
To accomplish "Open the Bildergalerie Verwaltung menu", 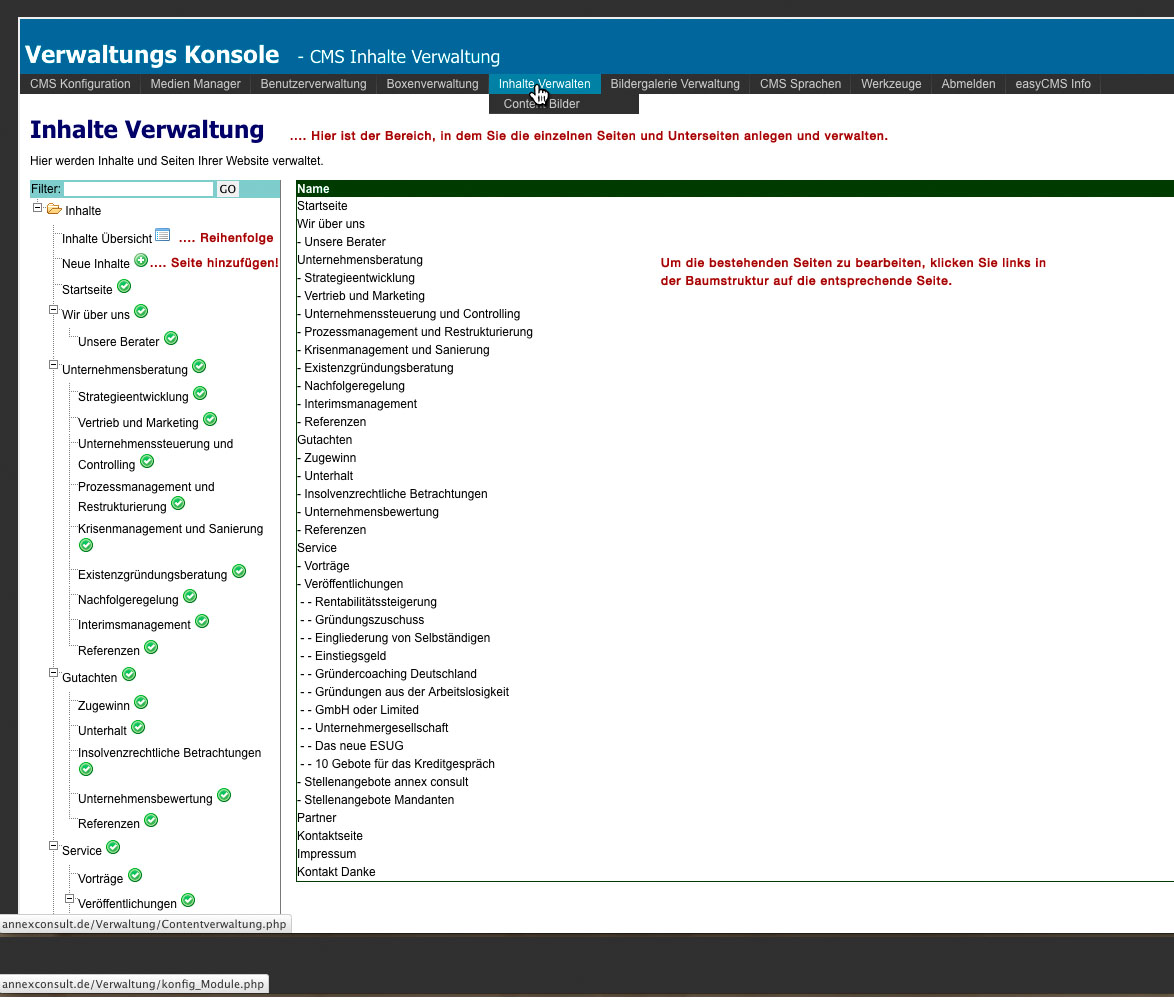I will click(675, 84).
